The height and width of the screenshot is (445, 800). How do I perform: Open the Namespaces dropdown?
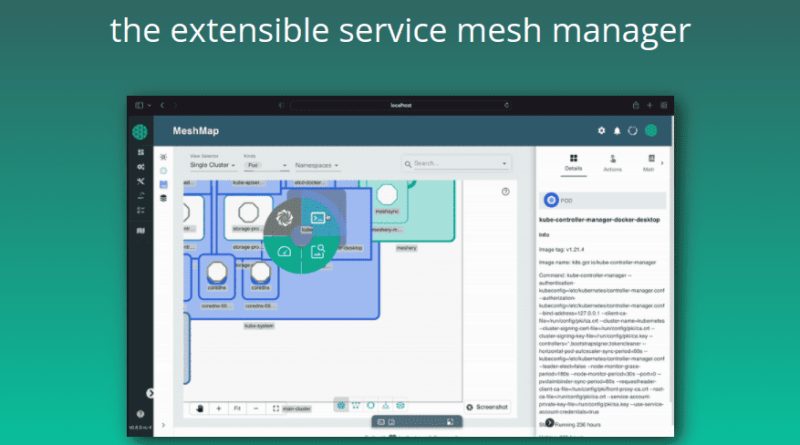click(317, 165)
